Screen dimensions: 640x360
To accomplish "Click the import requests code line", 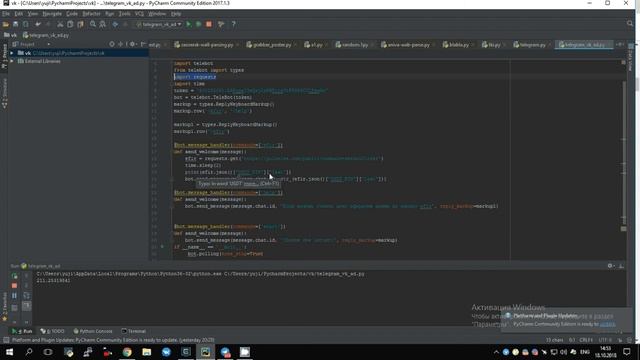I will coord(195,77).
